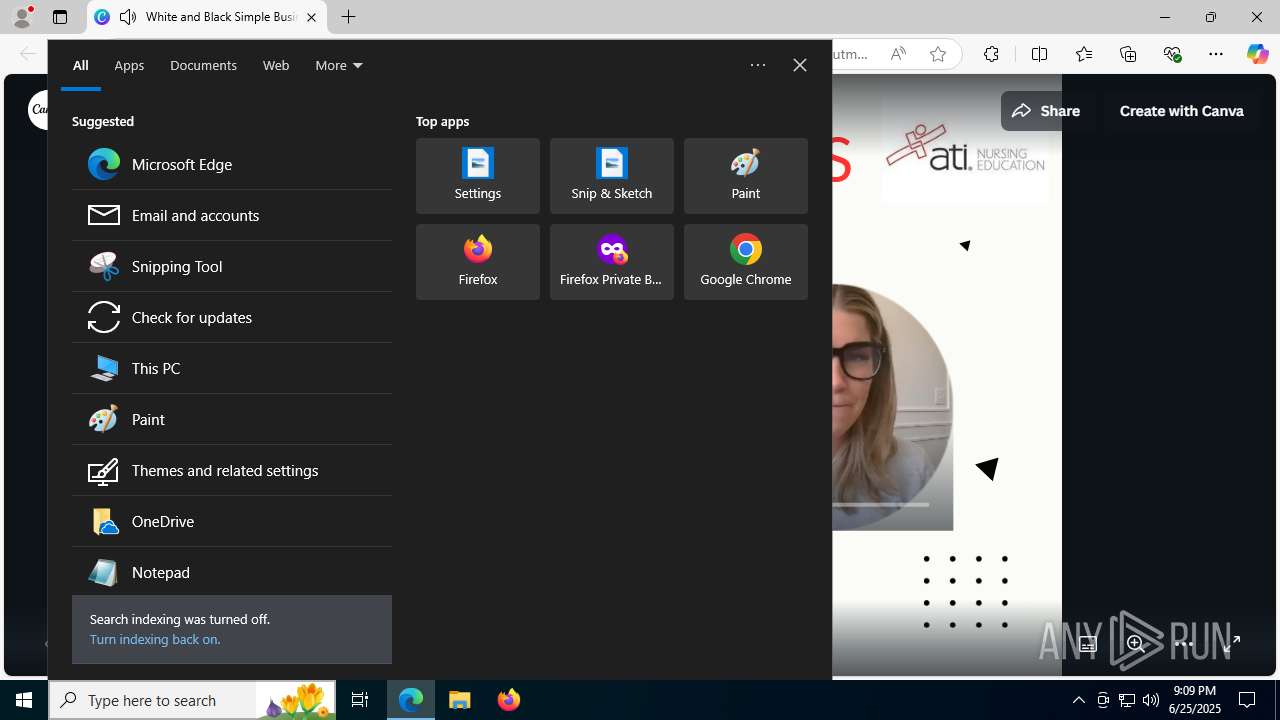Go back in Edge browser
The width and height of the screenshot is (1280, 720).
coord(27,54)
